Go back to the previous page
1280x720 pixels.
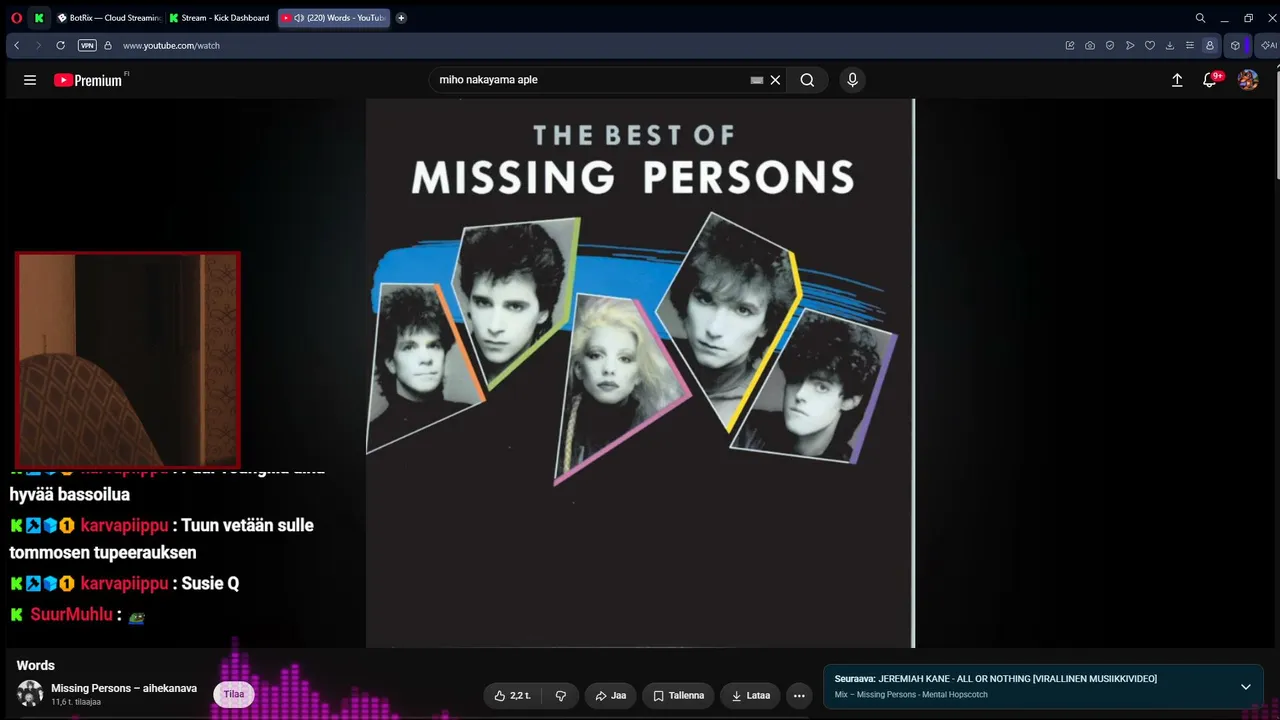[x=17, y=45]
